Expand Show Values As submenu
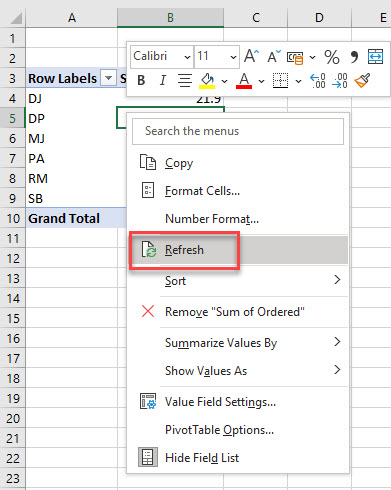Screen dimensions: 391x490 click(238, 371)
